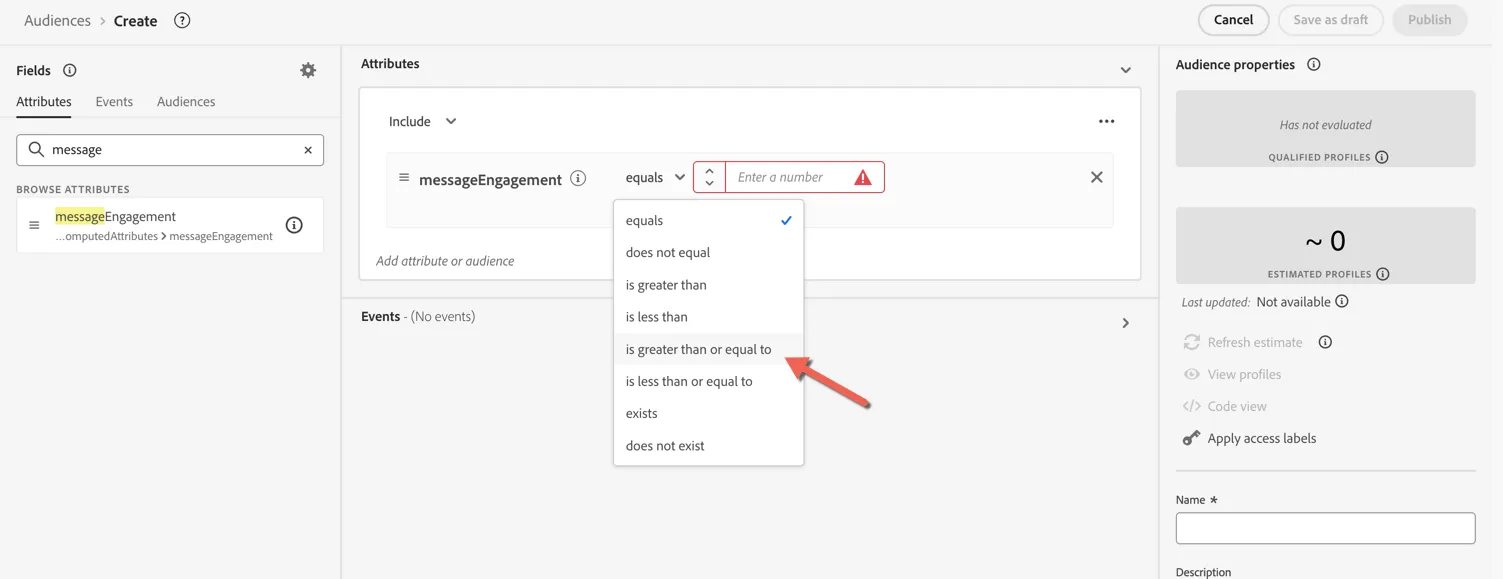Open the help icon next to Create
The height and width of the screenshot is (579, 1503).
click(182, 20)
